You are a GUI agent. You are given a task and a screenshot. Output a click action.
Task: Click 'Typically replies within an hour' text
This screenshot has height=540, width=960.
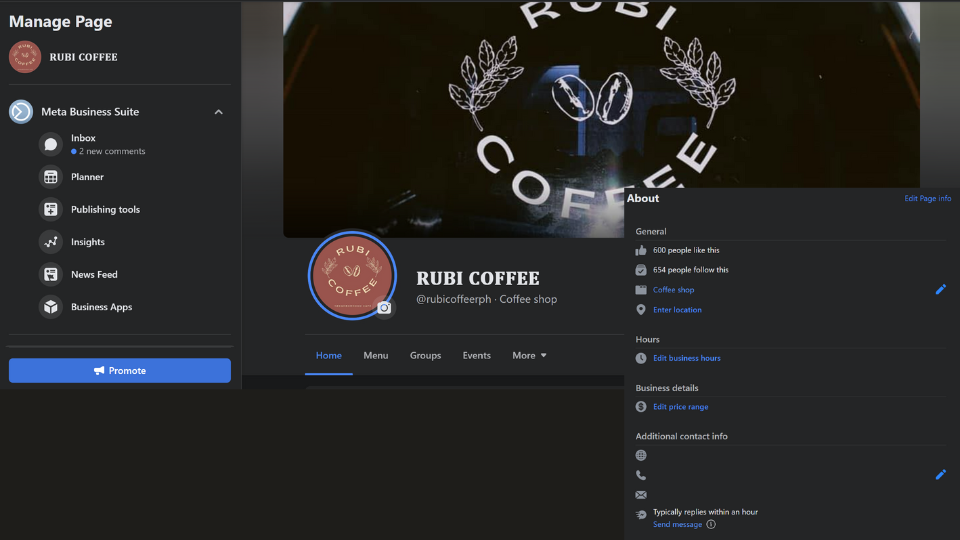[x=705, y=512]
